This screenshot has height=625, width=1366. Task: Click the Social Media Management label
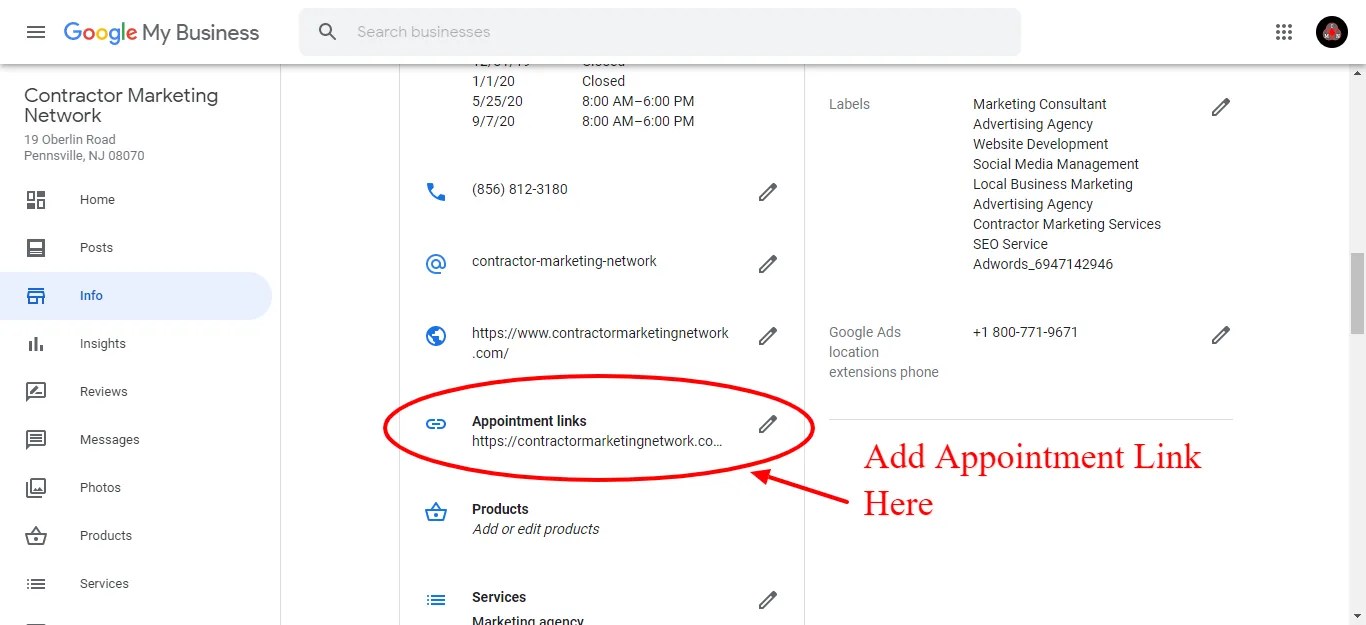tap(1056, 164)
